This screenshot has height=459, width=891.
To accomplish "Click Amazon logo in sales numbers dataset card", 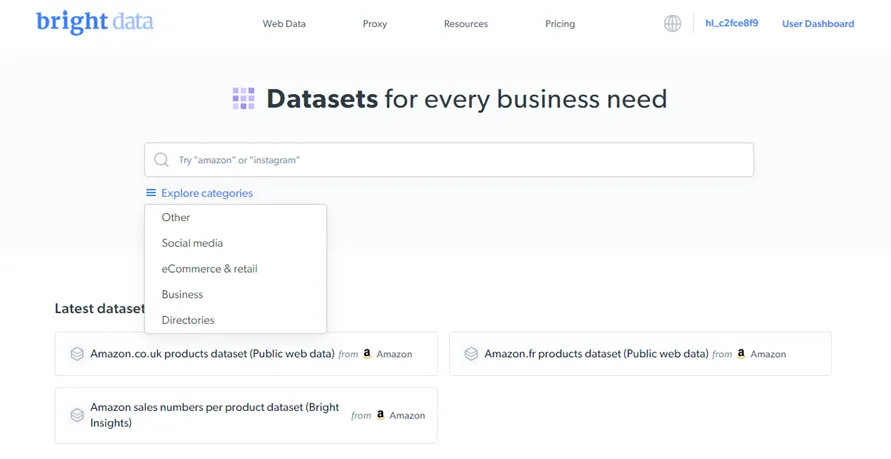I will [x=381, y=415].
